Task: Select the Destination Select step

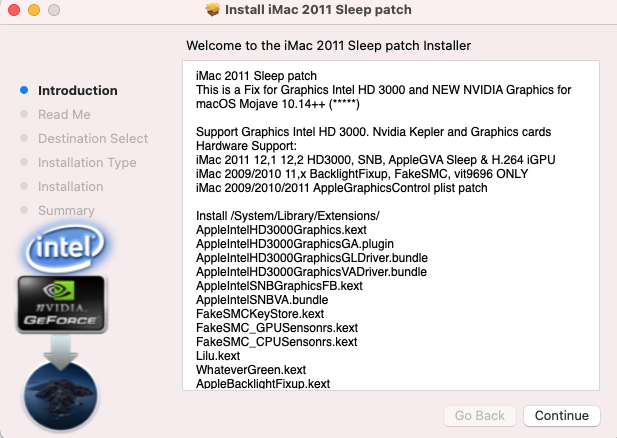Action: click(93, 139)
